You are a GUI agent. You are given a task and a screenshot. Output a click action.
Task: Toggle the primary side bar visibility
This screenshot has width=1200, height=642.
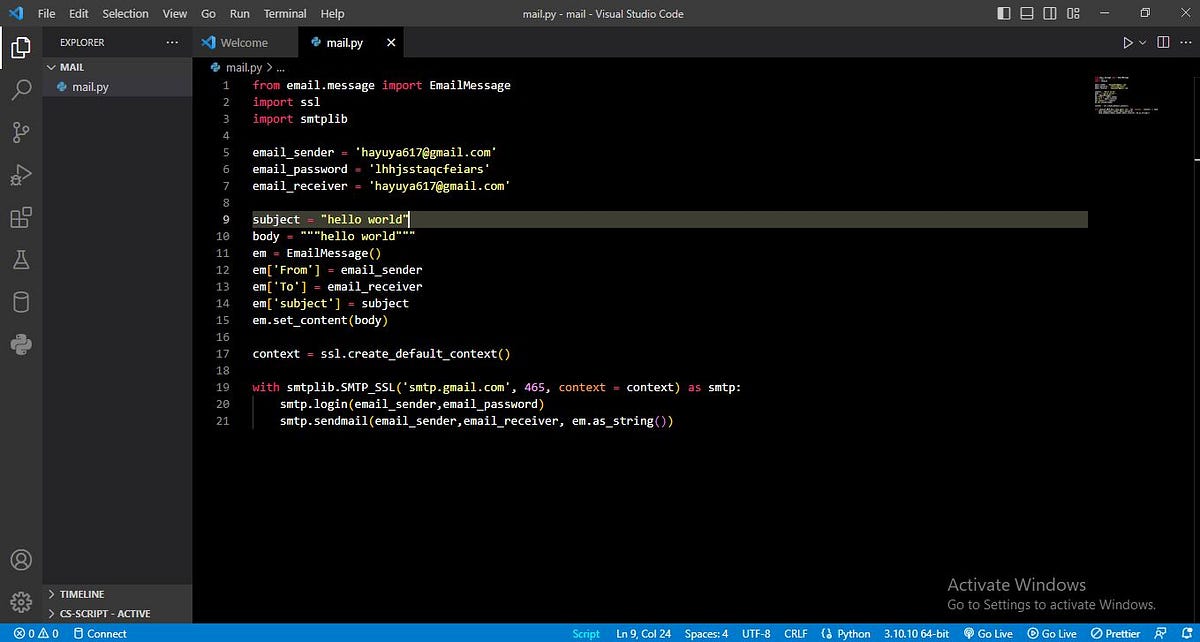point(1001,13)
